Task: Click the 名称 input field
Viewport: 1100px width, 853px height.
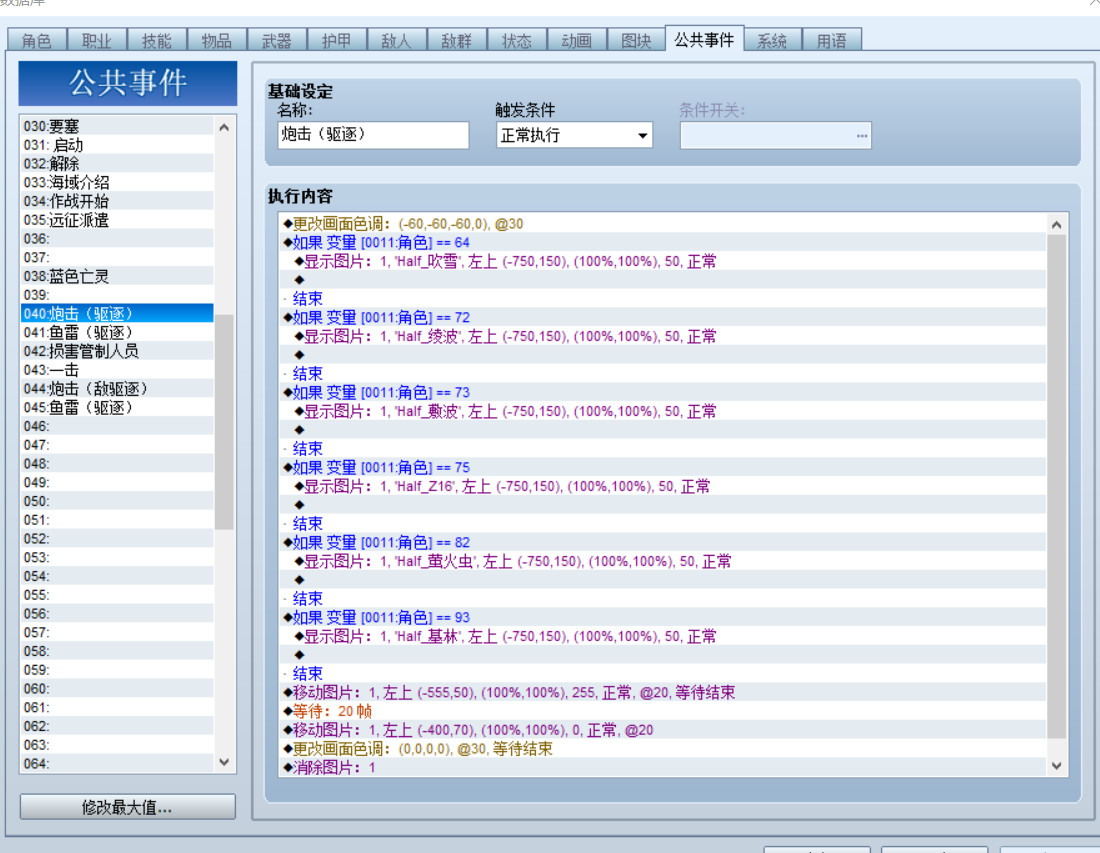Action: [373, 135]
